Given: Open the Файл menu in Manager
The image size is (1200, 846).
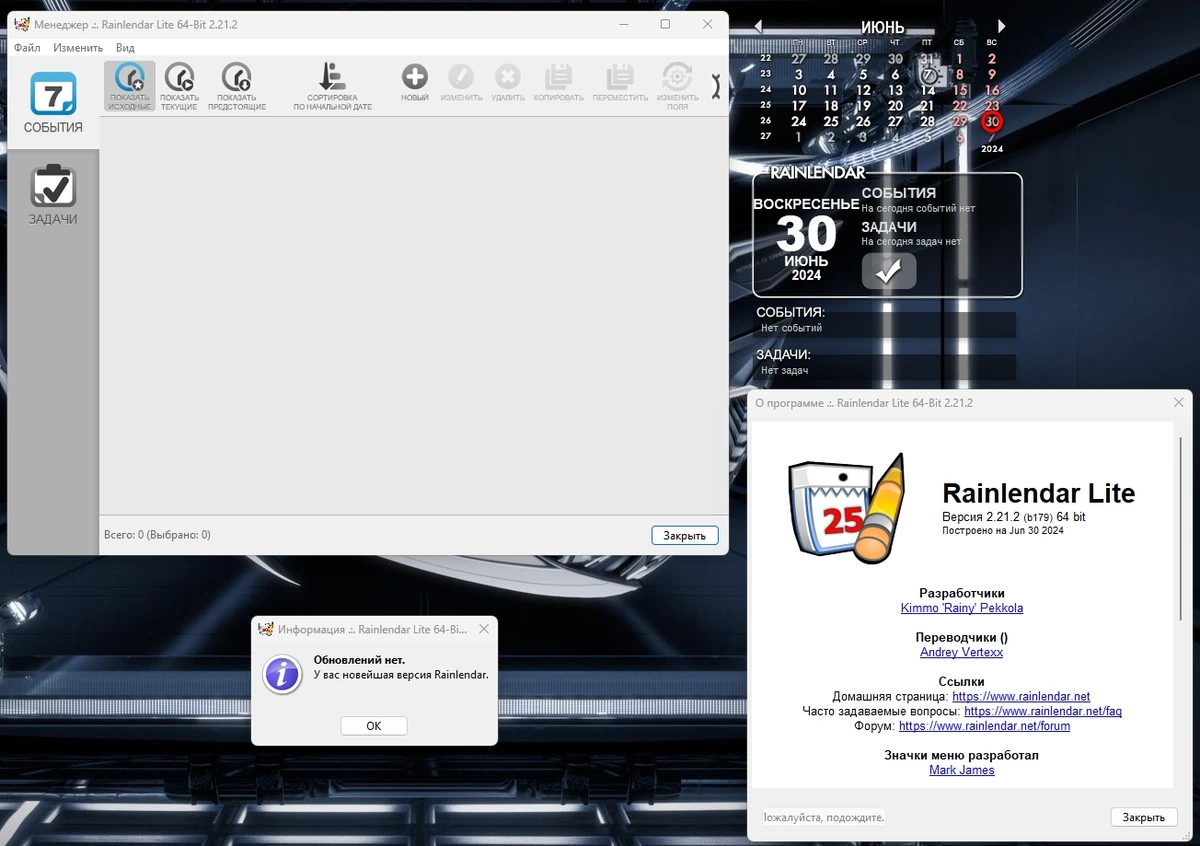Looking at the screenshot, I should pyautogui.click(x=27, y=47).
